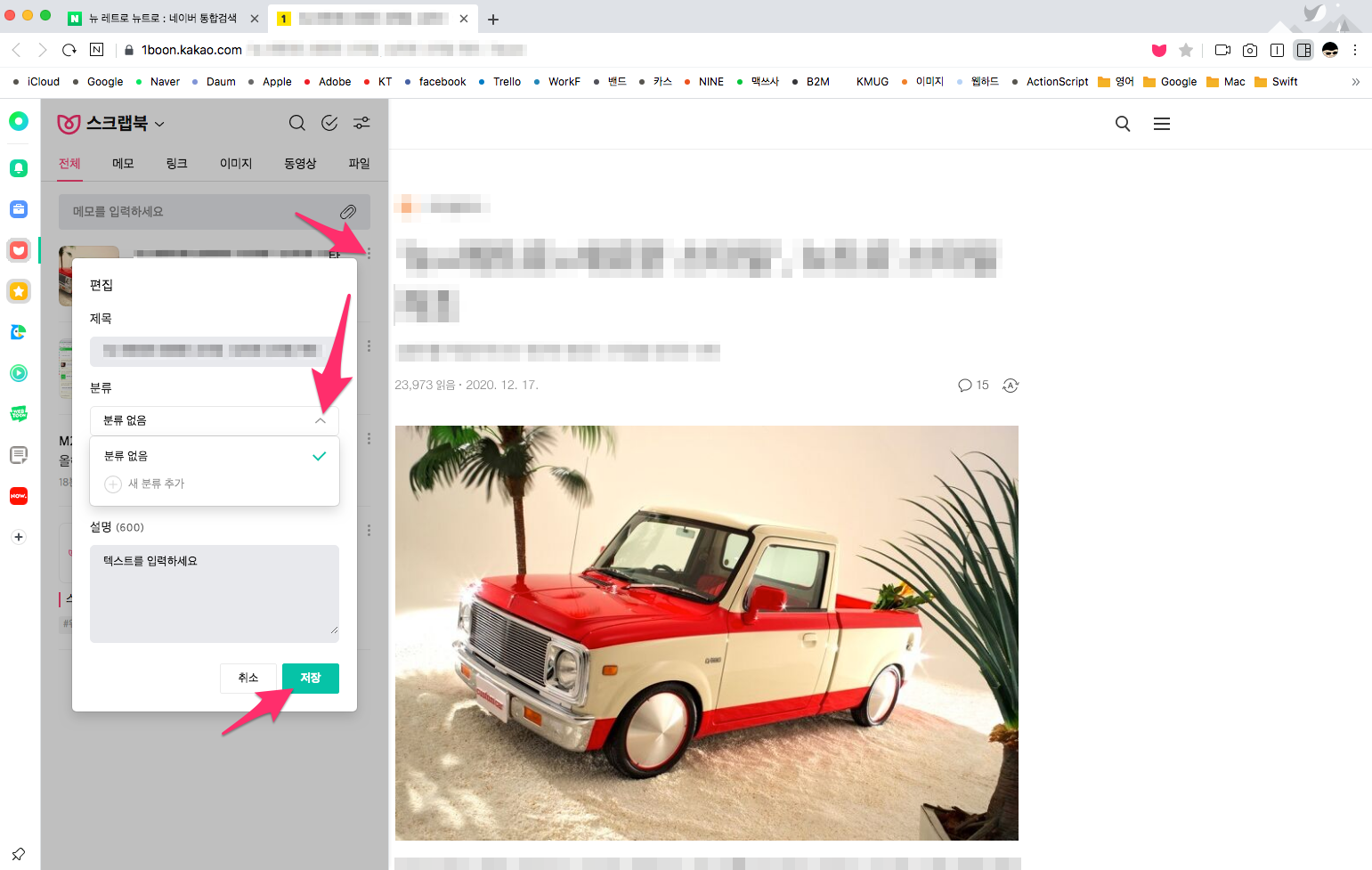Switch to the 이미지 tab
This screenshot has height=870, width=1372.
pos(236,164)
